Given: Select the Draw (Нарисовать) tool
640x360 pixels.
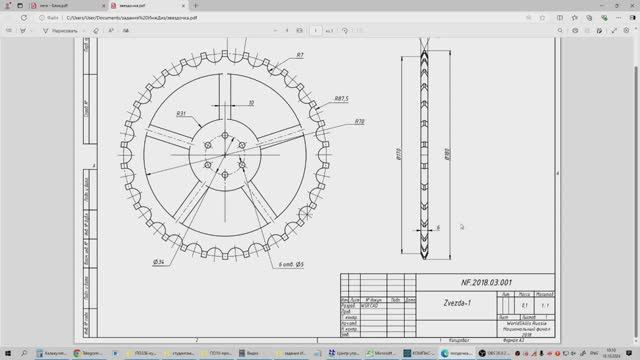Looking at the screenshot, I should pyautogui.click(x=60, y=31).
